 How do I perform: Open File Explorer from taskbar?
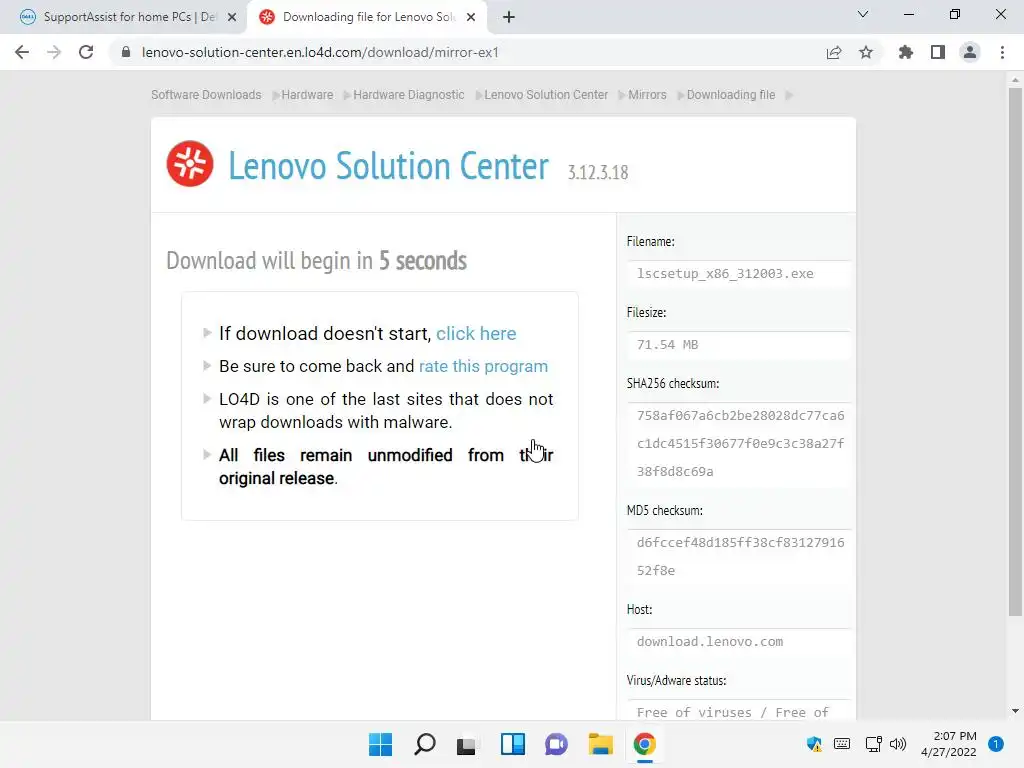pos(600,744)
